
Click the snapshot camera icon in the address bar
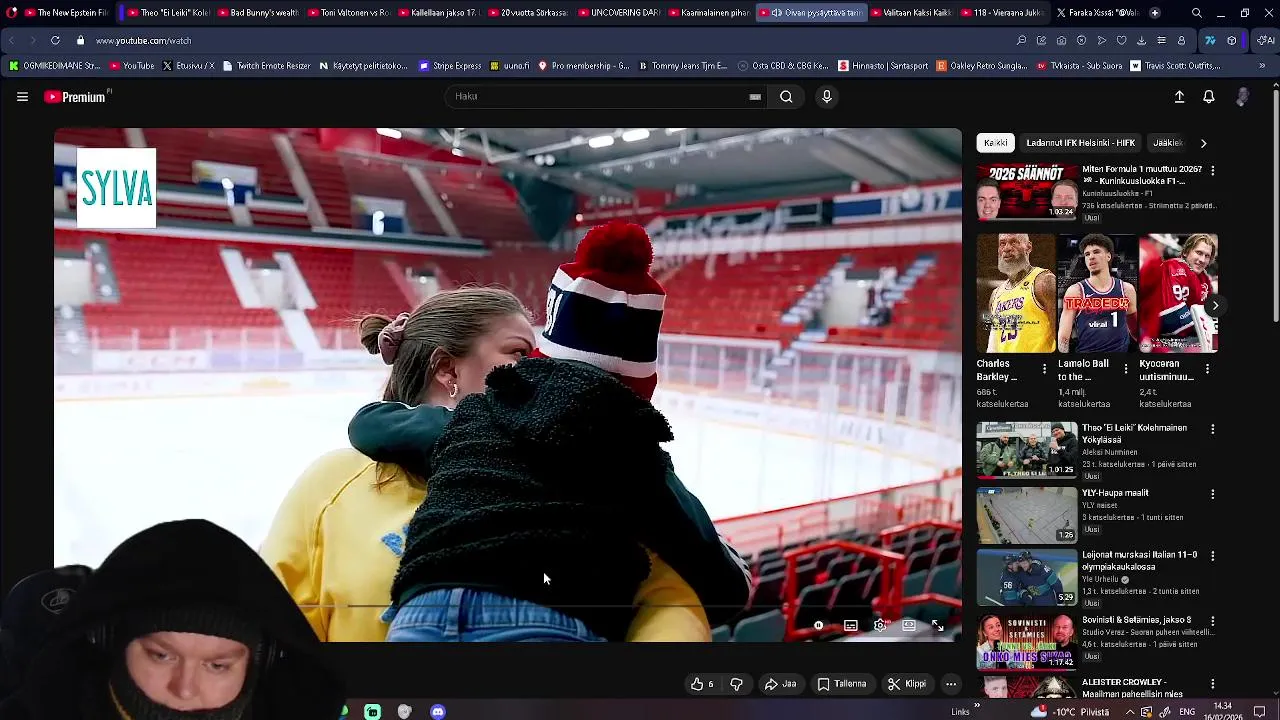1061,41
